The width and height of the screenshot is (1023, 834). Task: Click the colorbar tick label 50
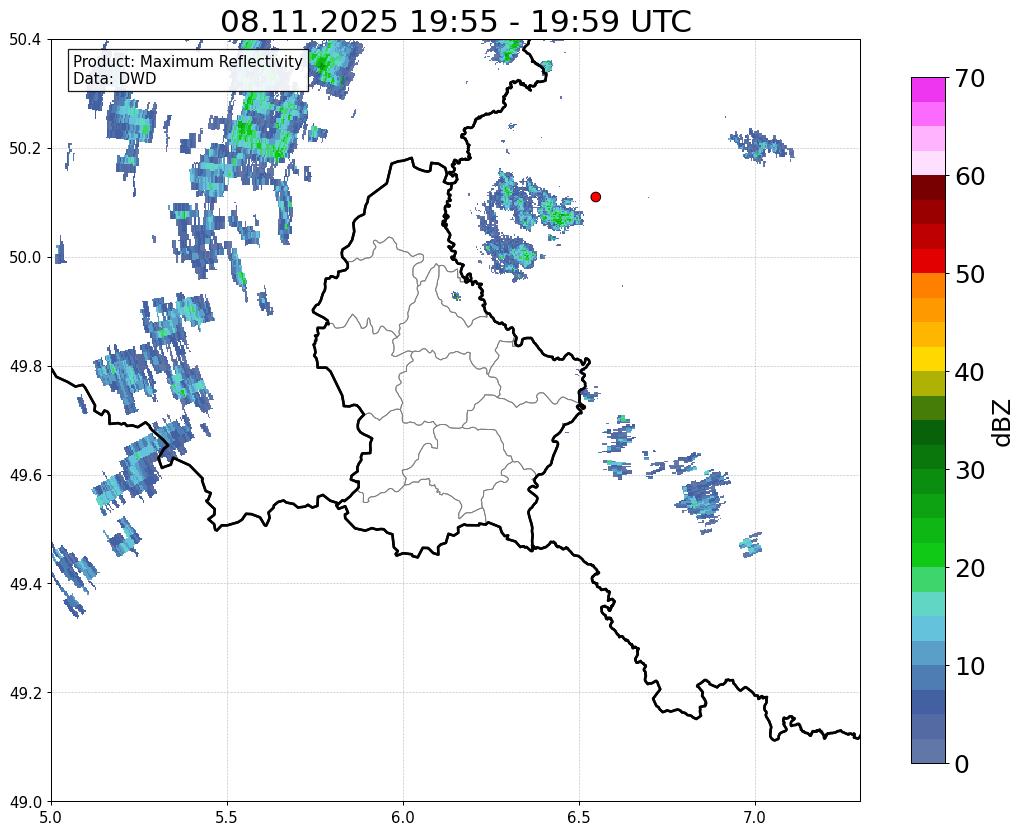(970, 274)
